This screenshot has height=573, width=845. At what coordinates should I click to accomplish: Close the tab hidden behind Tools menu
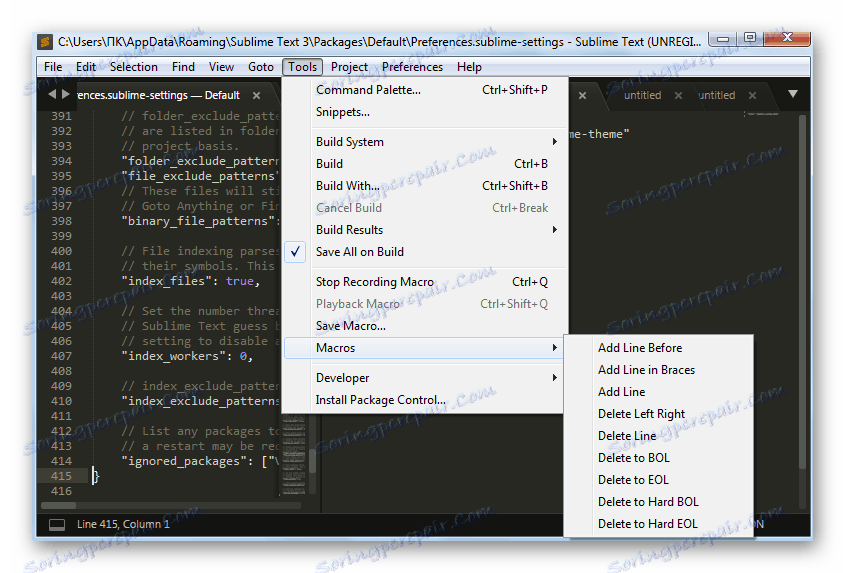coord(583,95)
